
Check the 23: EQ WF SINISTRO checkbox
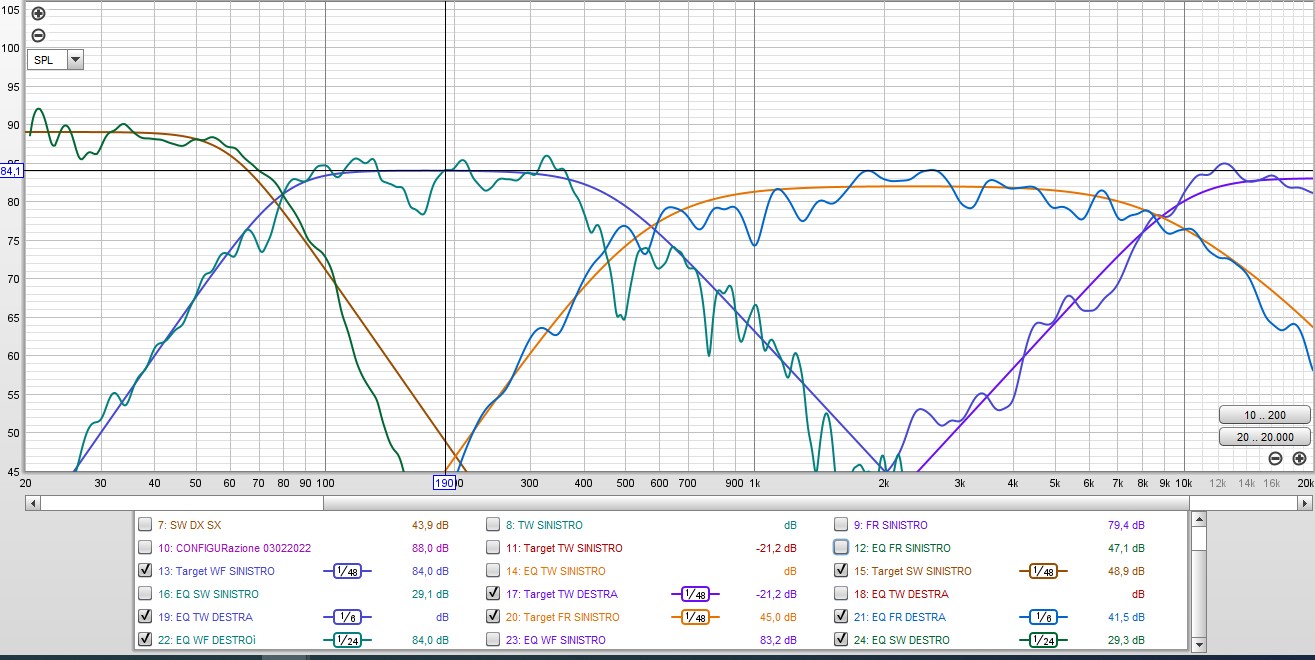click(493, 640)
